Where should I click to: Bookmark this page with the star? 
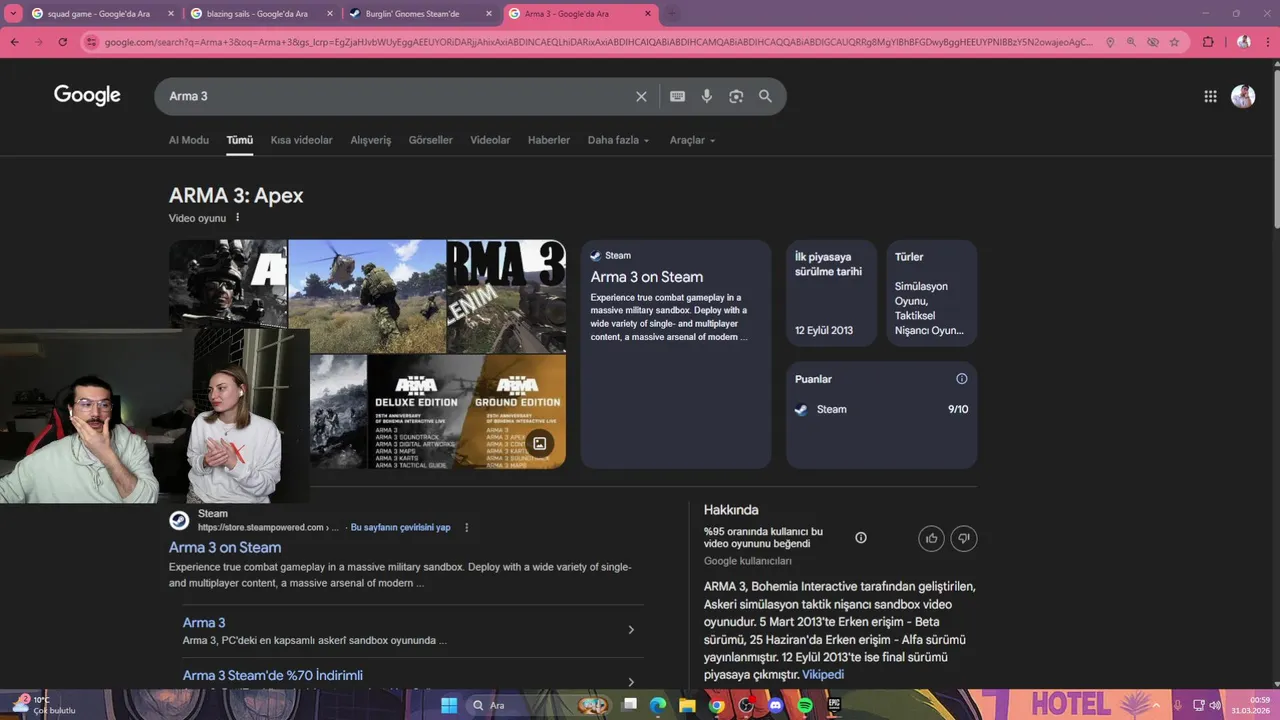pos(1174,42)
